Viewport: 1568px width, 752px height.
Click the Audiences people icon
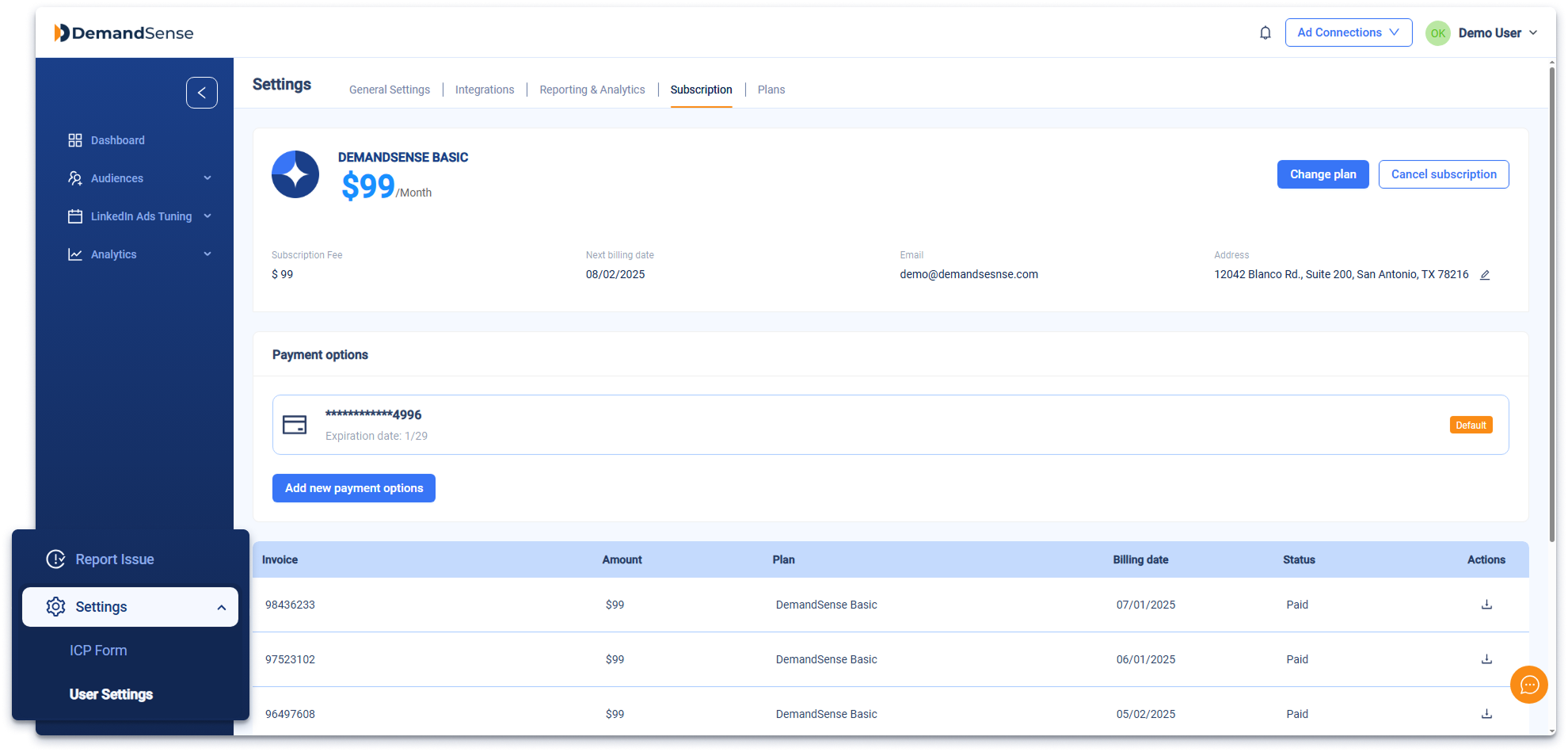(x=75, y=178)
